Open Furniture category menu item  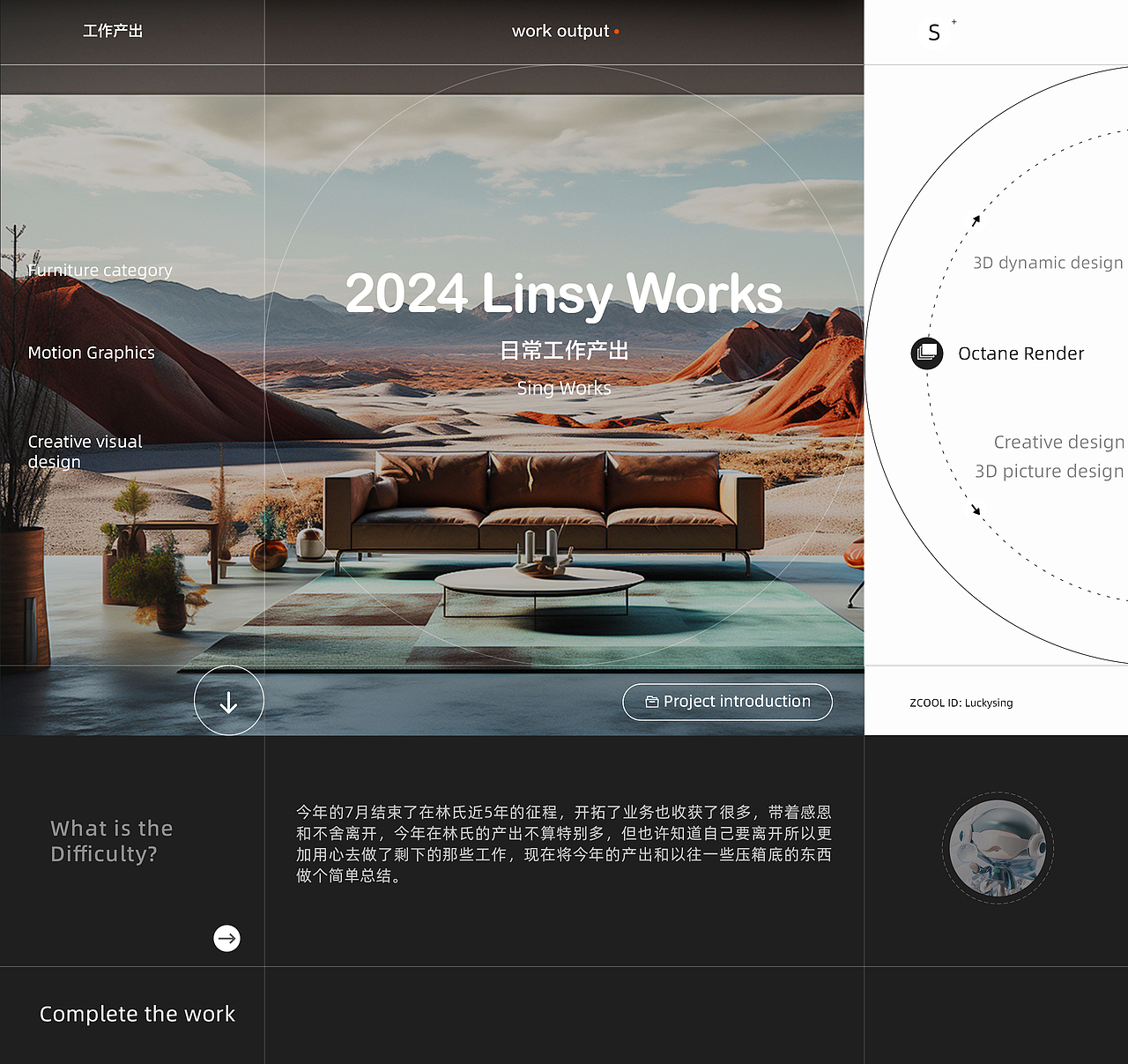pyautogui.click(x=100, y=271)
